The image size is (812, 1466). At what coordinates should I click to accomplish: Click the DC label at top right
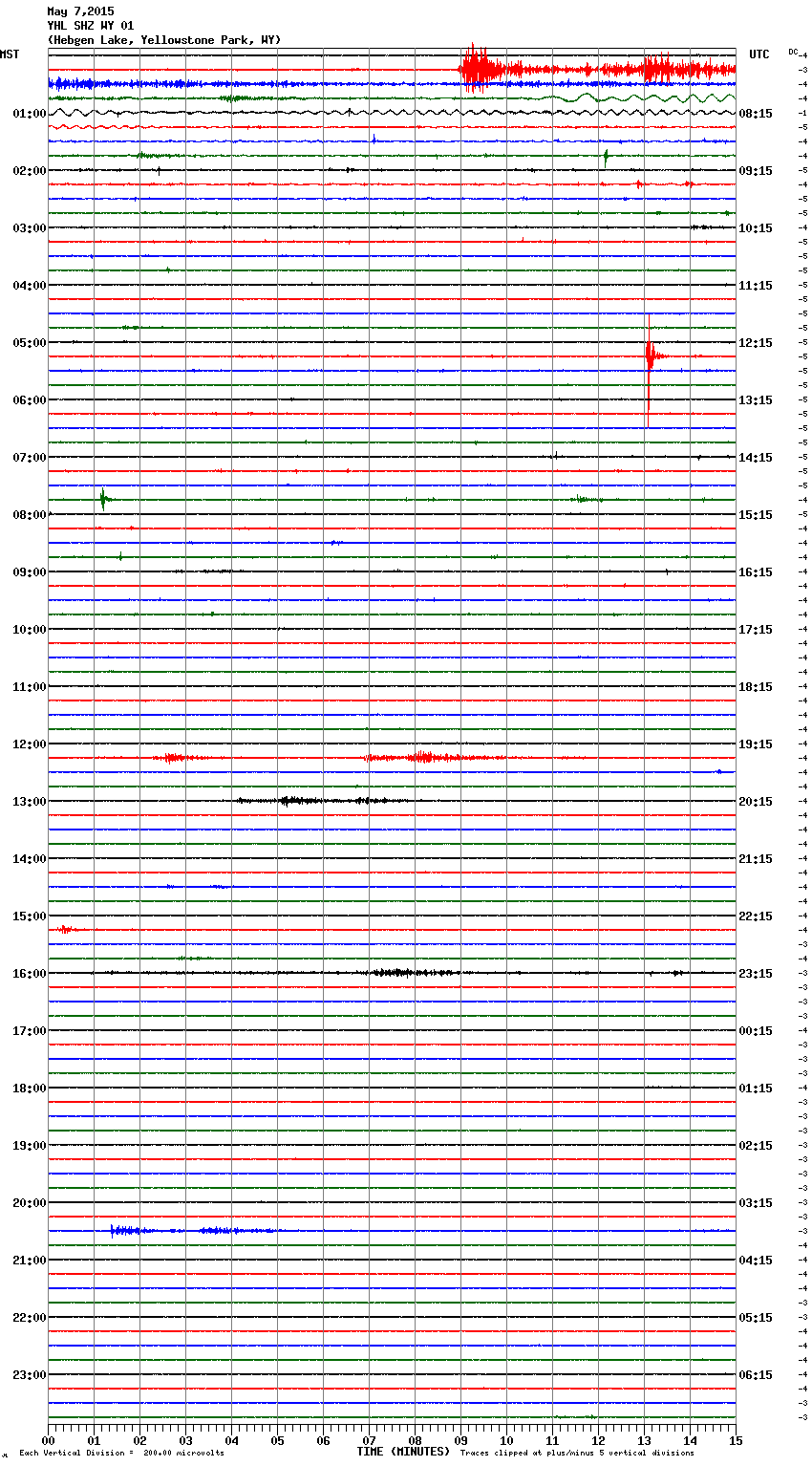794,52
